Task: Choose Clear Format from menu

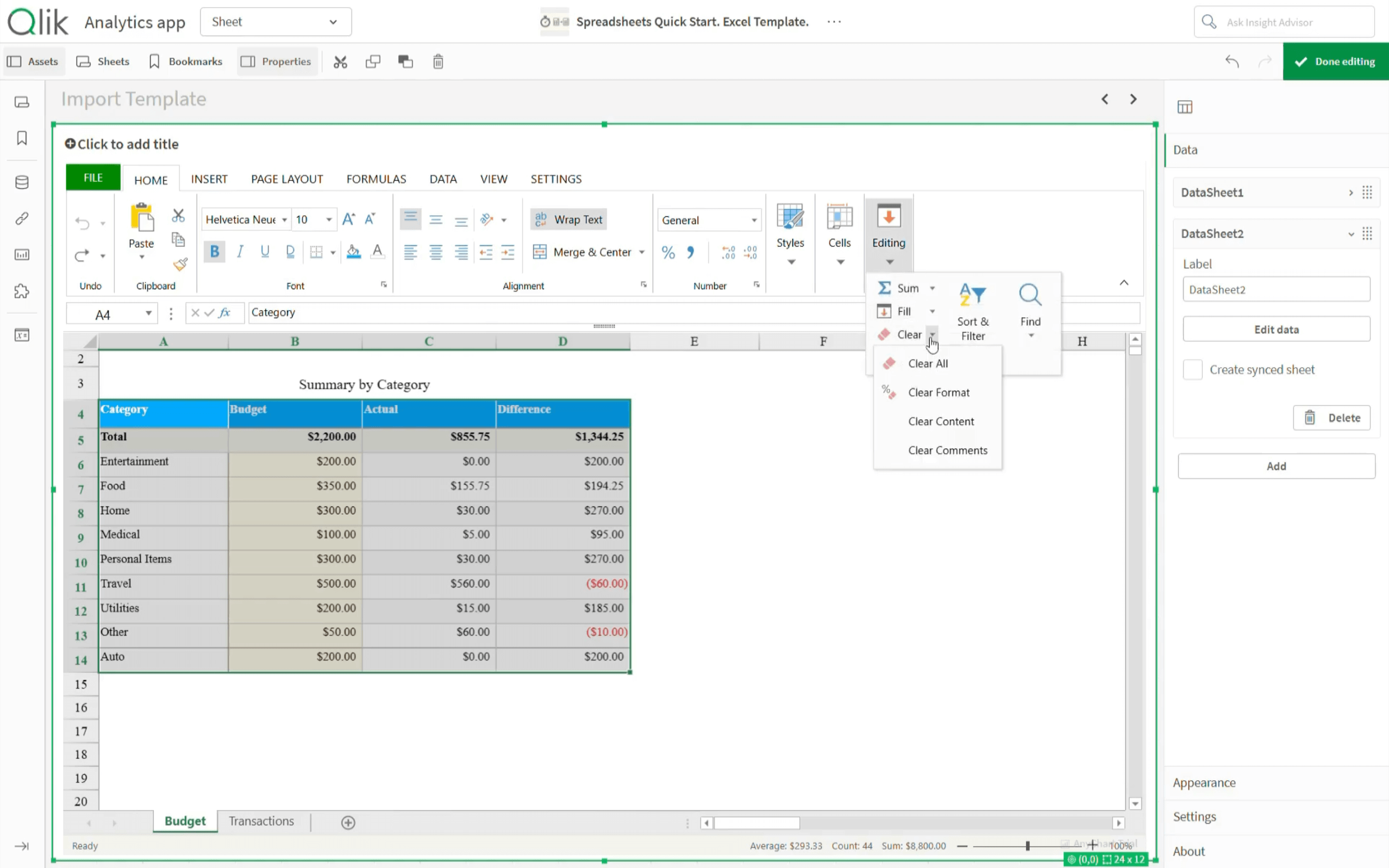Action: (x=938, y=393)
